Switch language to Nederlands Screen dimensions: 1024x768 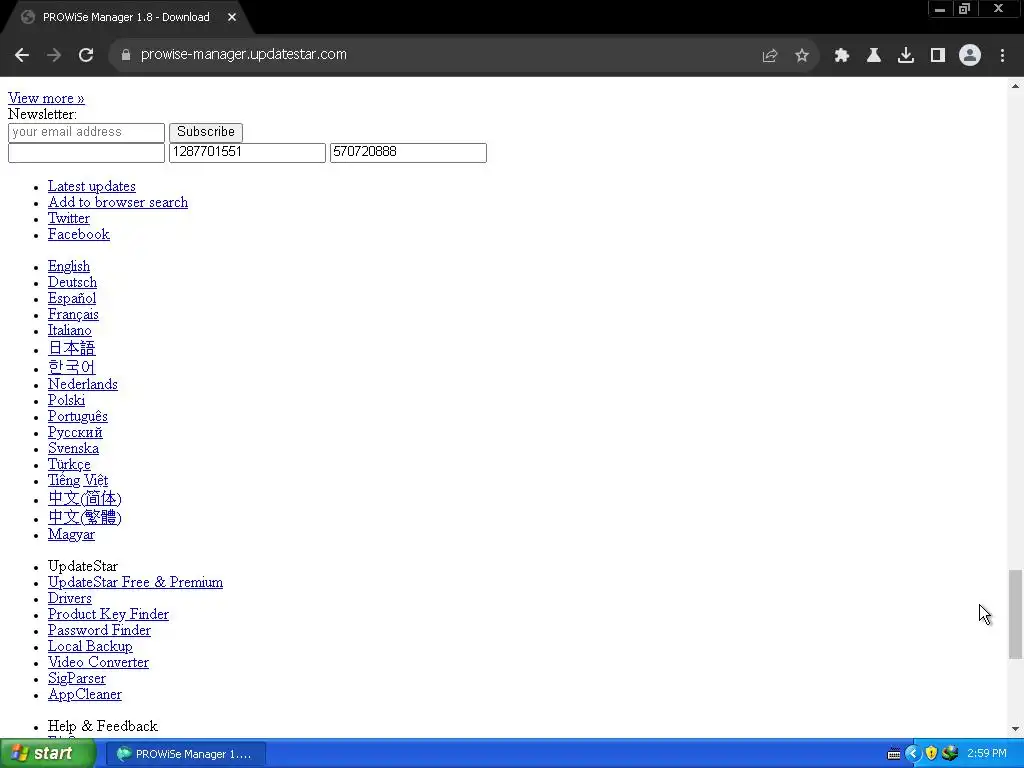tap(82, 385)
